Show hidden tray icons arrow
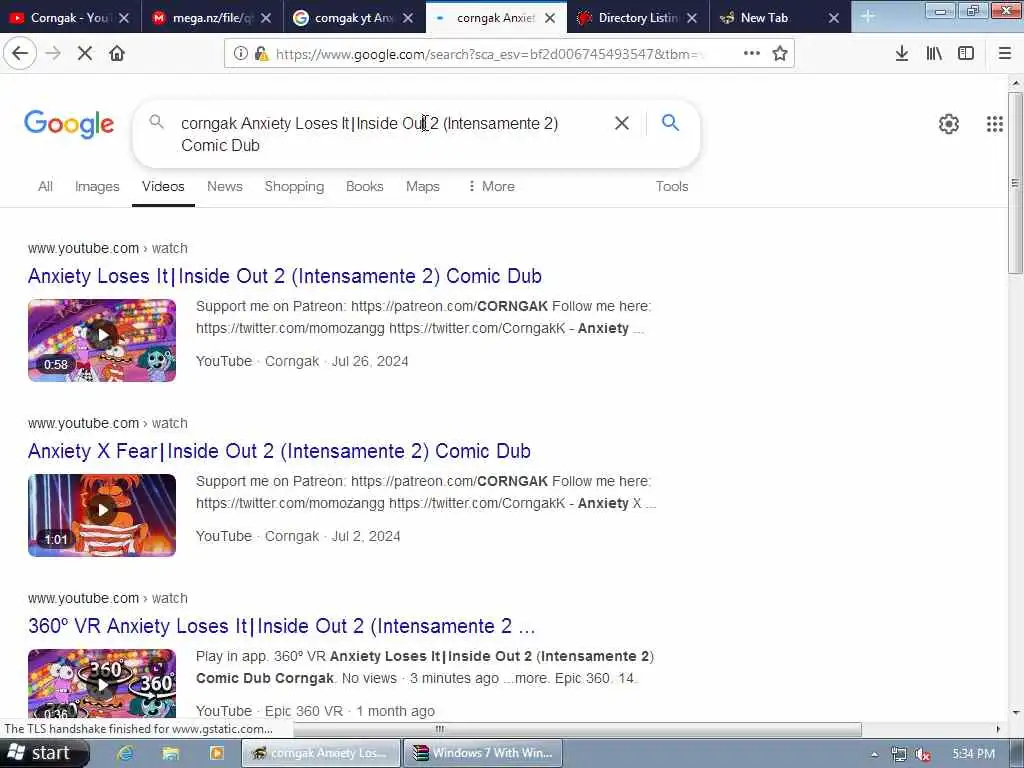The image size is (1024, 768). (874, 754)
